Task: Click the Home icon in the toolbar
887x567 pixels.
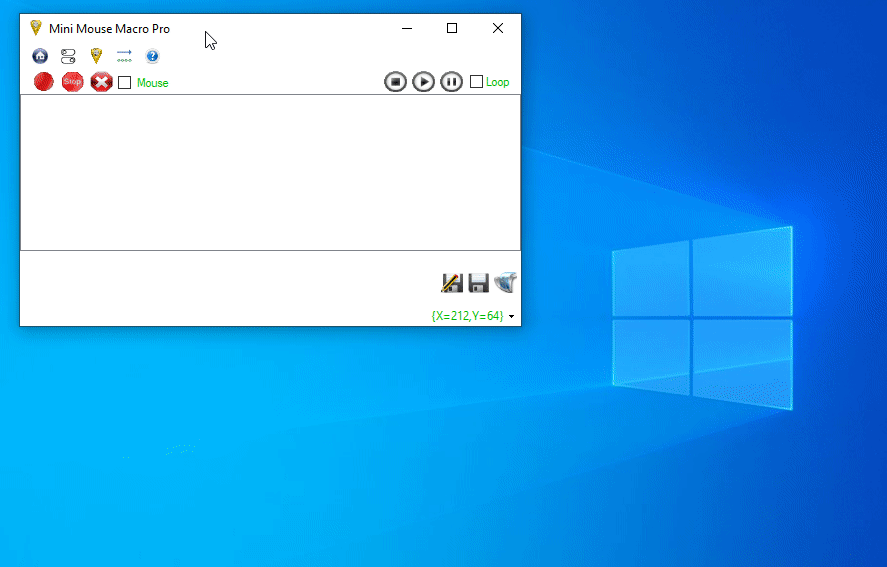Action: (x=40, y=56)
